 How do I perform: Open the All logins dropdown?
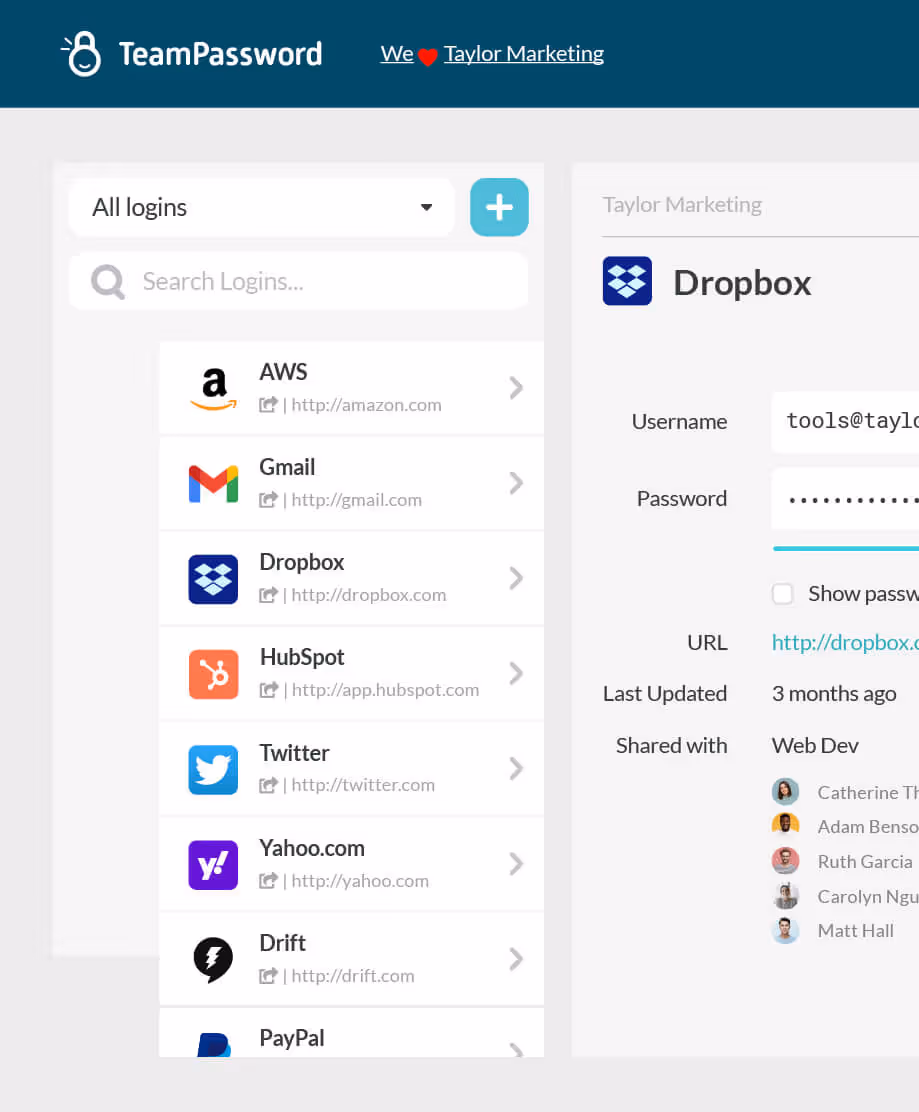pyautogui.click(x=262, y=207)
